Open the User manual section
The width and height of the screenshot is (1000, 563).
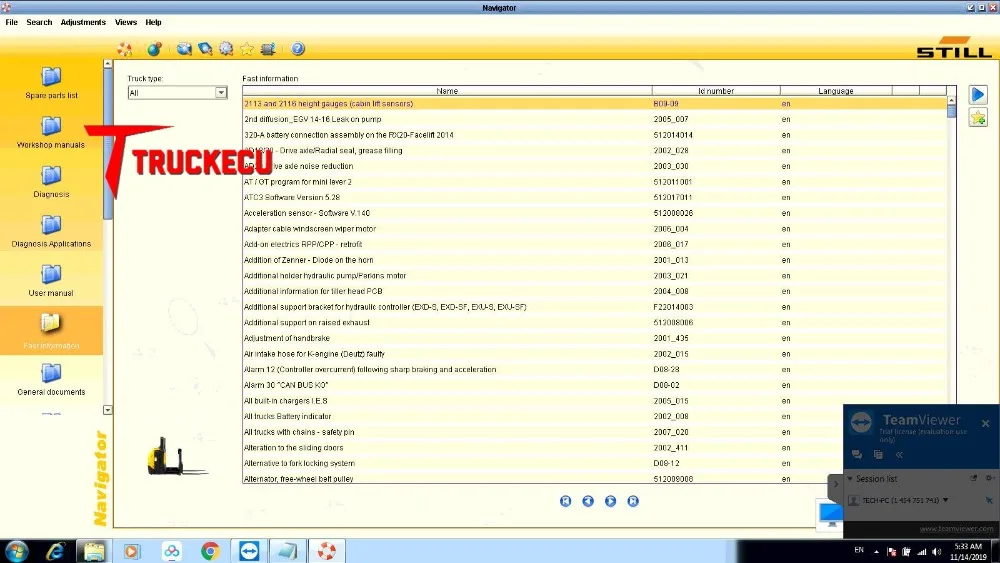[x=51, y=281]
